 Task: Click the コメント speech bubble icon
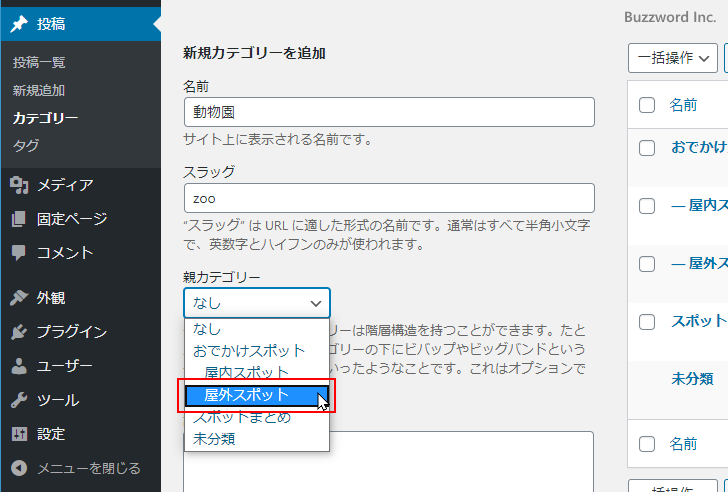pos(19,253)
